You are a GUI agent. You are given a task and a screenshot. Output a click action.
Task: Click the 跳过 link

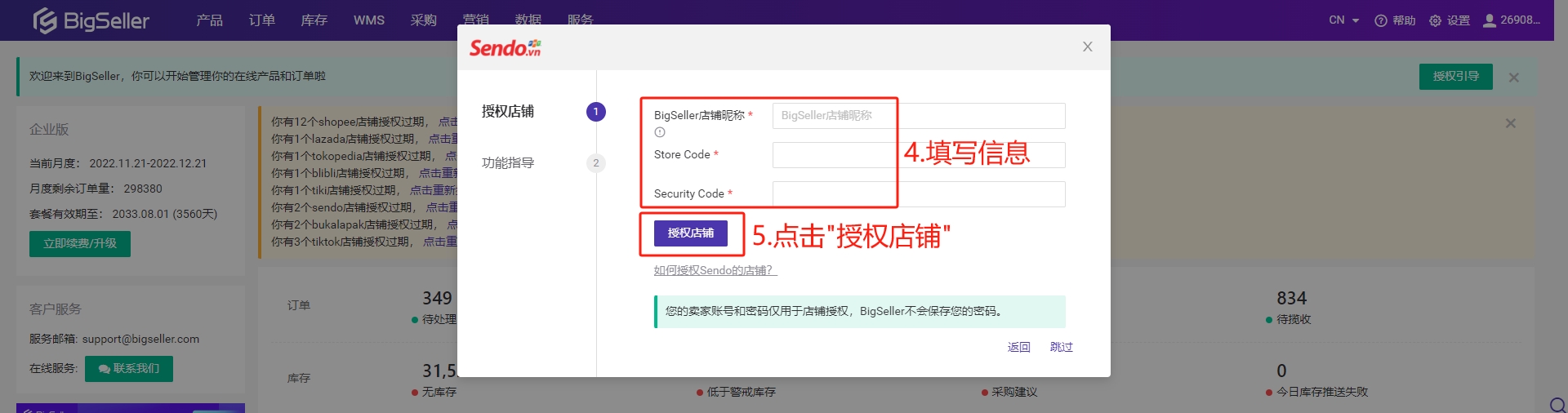coord(1061,347)
